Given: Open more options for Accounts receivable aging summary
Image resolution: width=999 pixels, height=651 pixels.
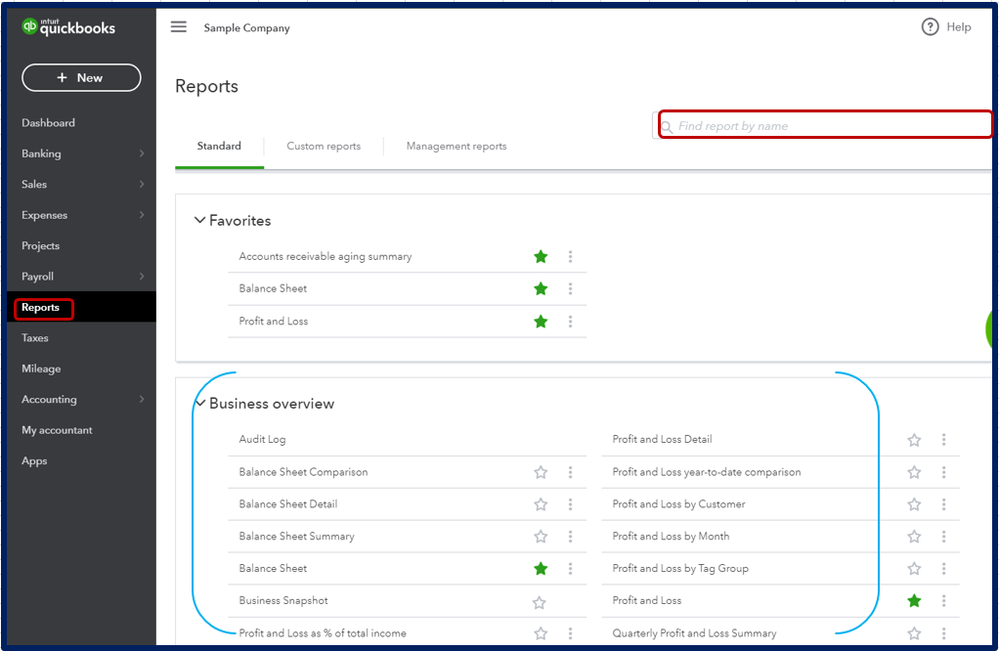Looking at the screenshot, I should click(570, 257).
